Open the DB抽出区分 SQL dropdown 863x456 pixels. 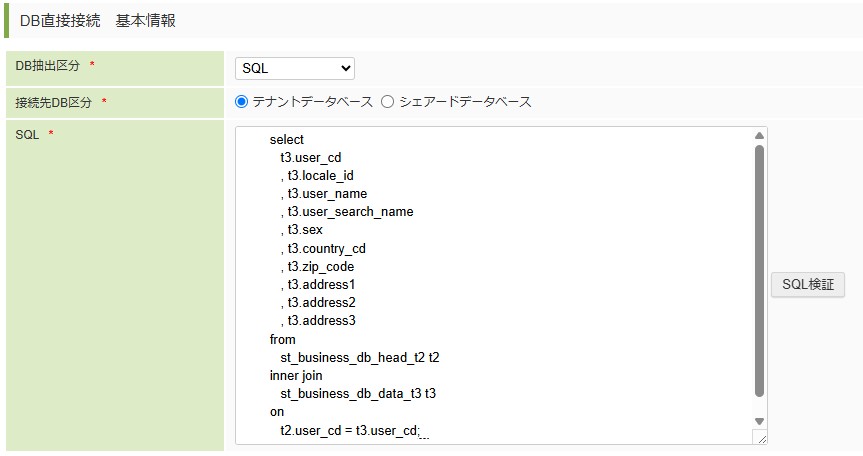(294, 68)
